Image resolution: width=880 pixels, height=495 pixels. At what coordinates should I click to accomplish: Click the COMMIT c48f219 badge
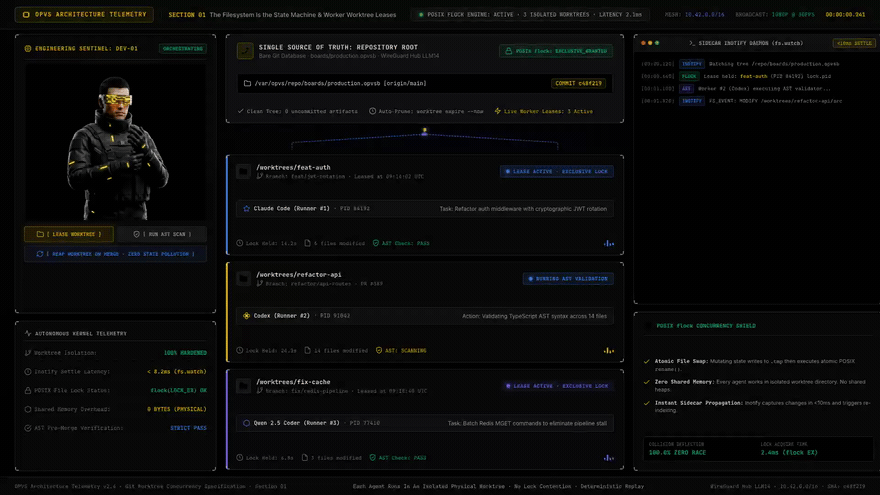coord(578,83)
